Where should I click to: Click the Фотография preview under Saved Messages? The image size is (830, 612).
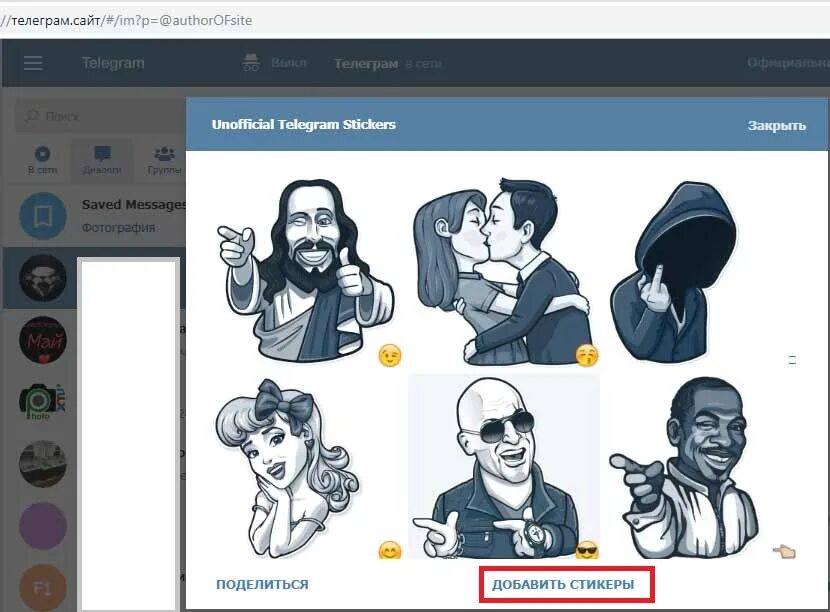(x=118, y=228)
